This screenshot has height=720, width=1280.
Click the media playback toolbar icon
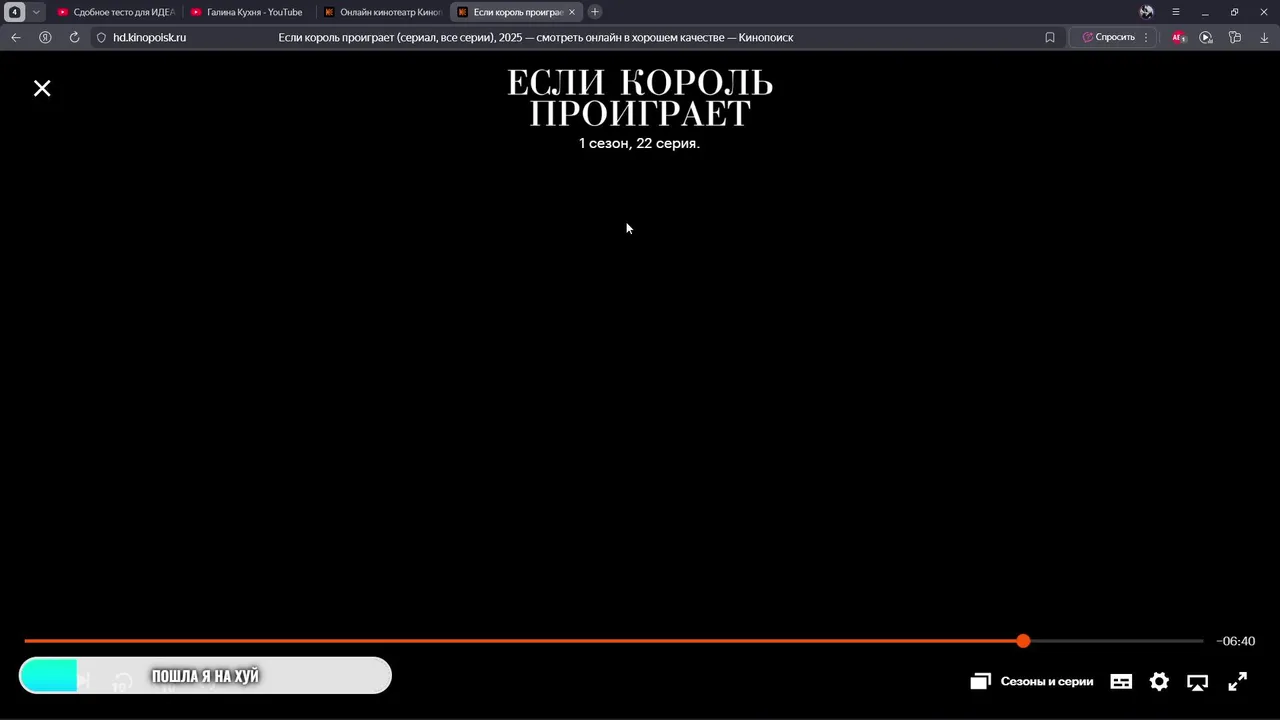click(1206, 37)
